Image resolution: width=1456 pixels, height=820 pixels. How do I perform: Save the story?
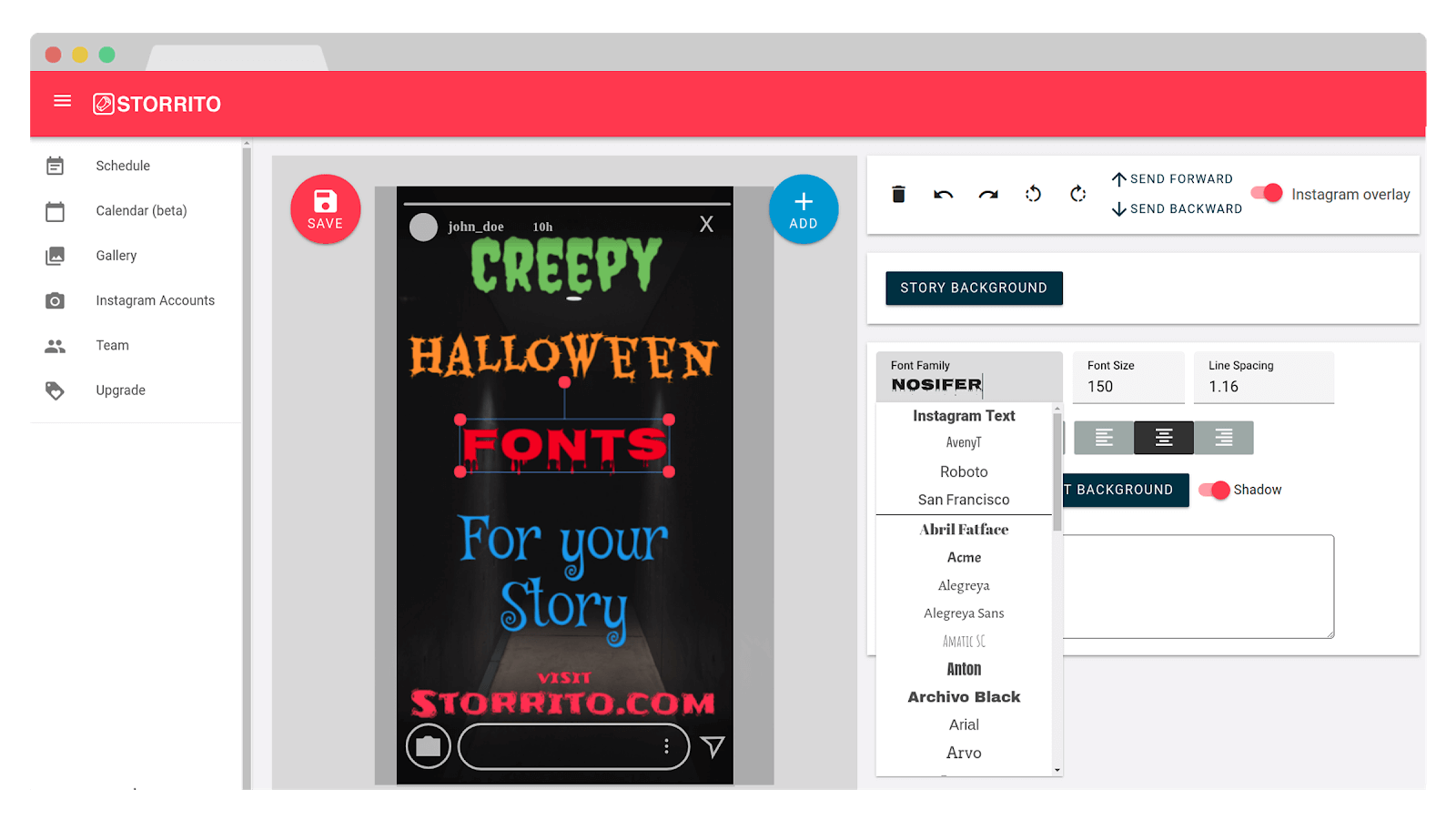tap(326, 209)
